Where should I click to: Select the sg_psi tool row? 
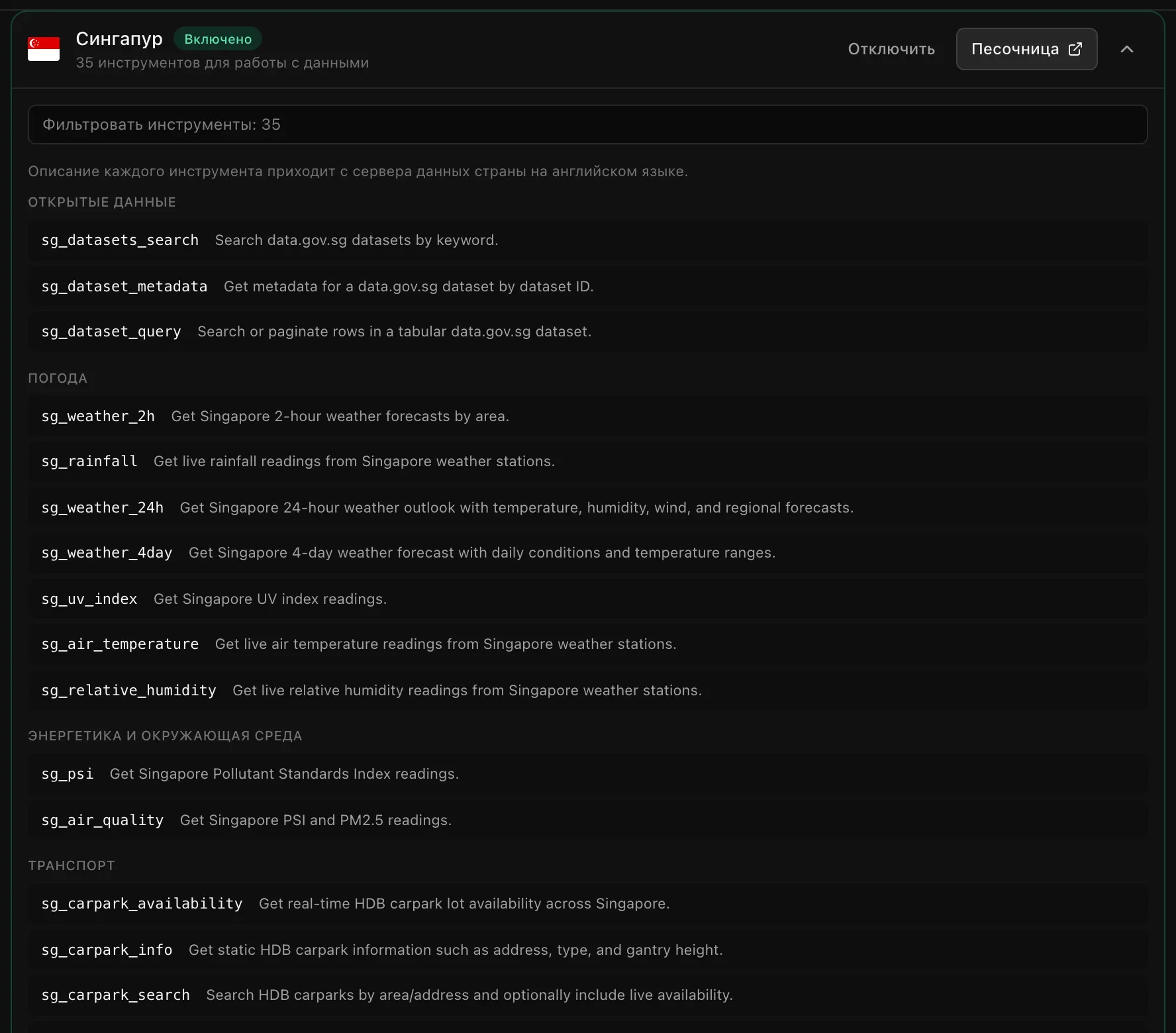click(x=587, y=773)
